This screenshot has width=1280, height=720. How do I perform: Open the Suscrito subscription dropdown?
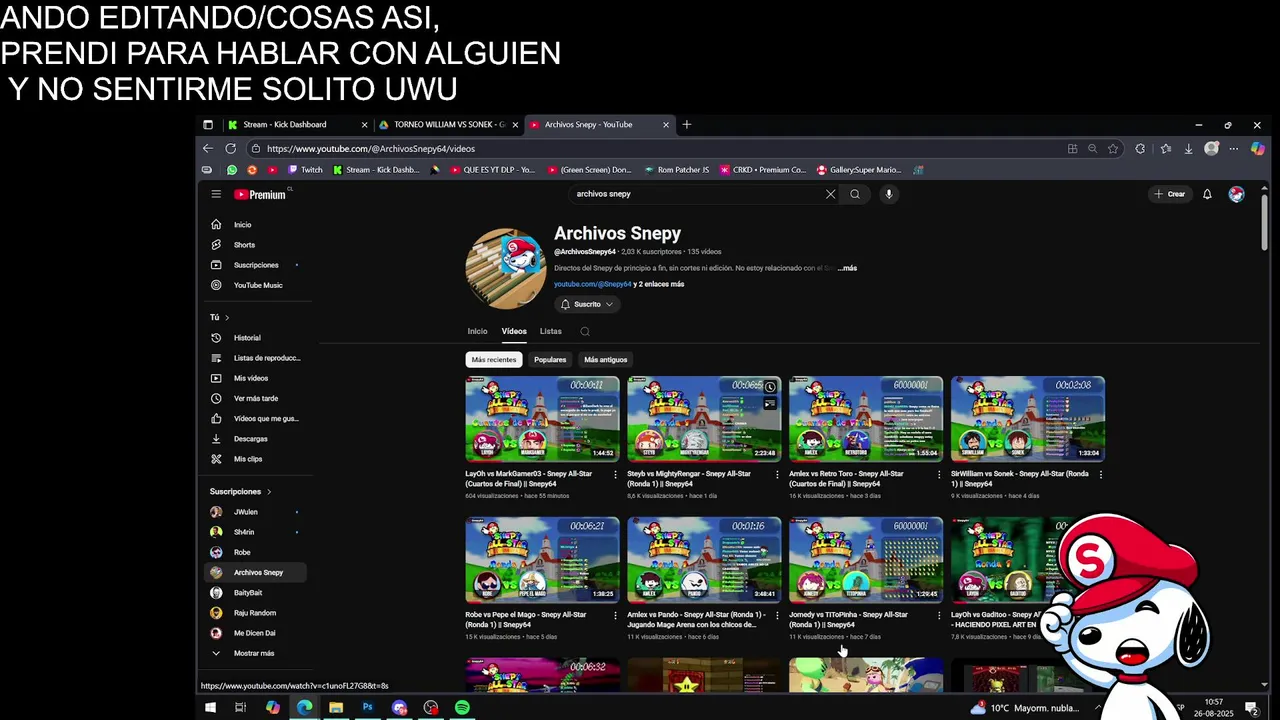tap(587, 304)
